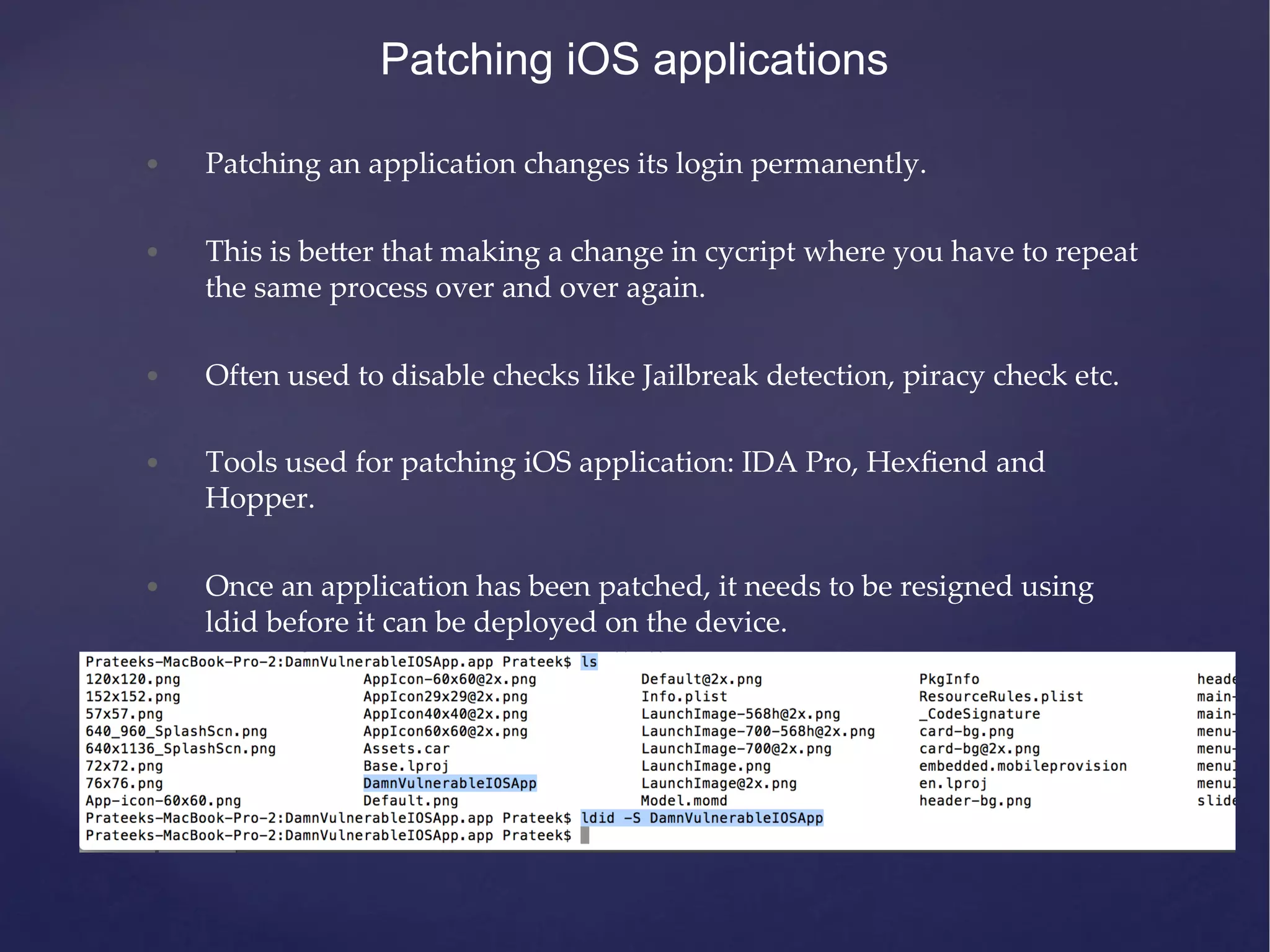
Task: Click the highlighted 'ls' command in terminal
Action: coord(589,662)
